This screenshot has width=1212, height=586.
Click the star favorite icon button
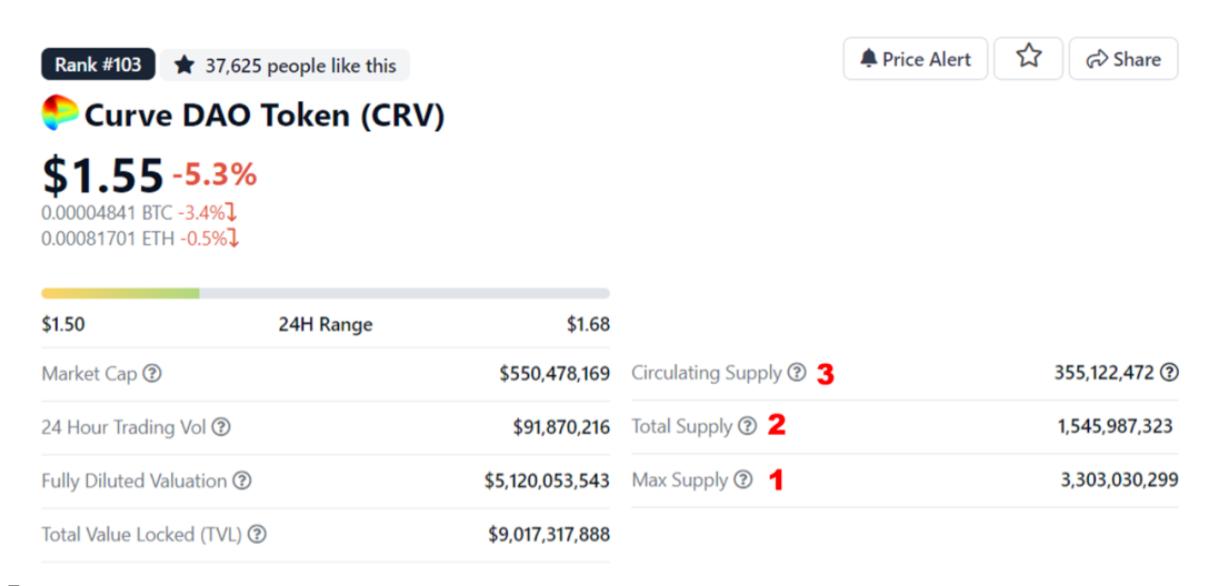(x=1028, y=59)
